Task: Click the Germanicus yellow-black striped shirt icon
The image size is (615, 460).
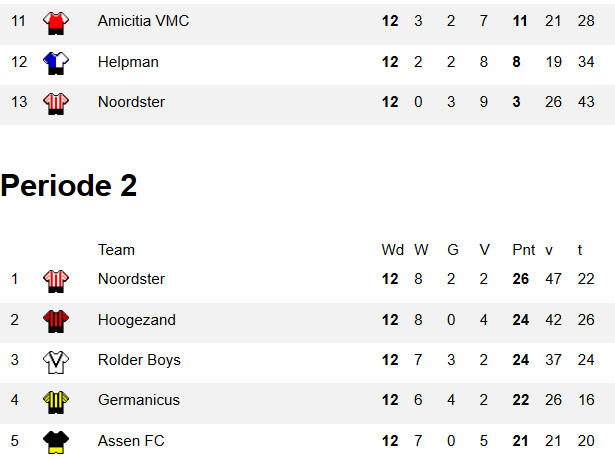Action: 56,402
